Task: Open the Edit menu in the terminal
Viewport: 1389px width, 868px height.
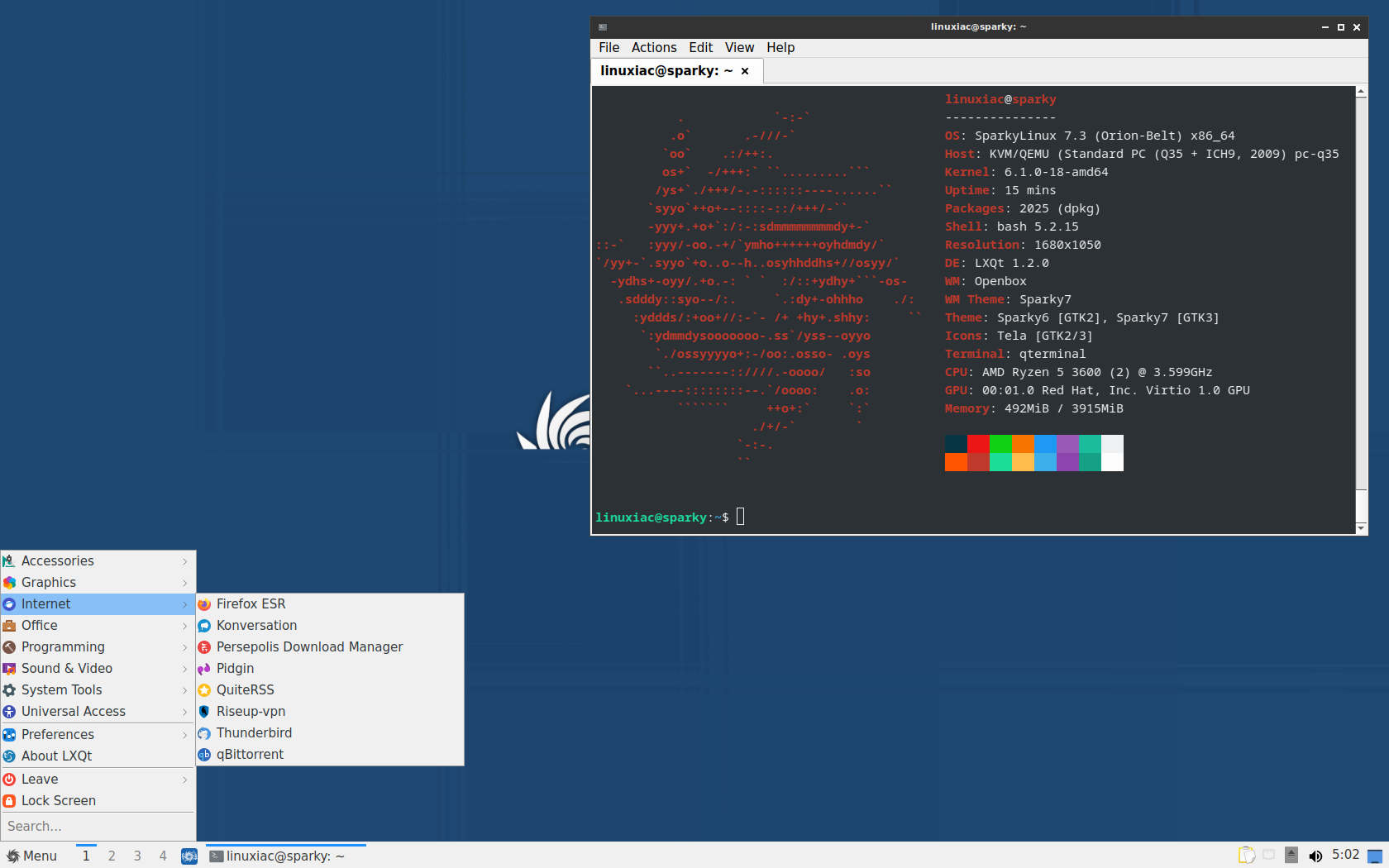Action: coord(701,48)
